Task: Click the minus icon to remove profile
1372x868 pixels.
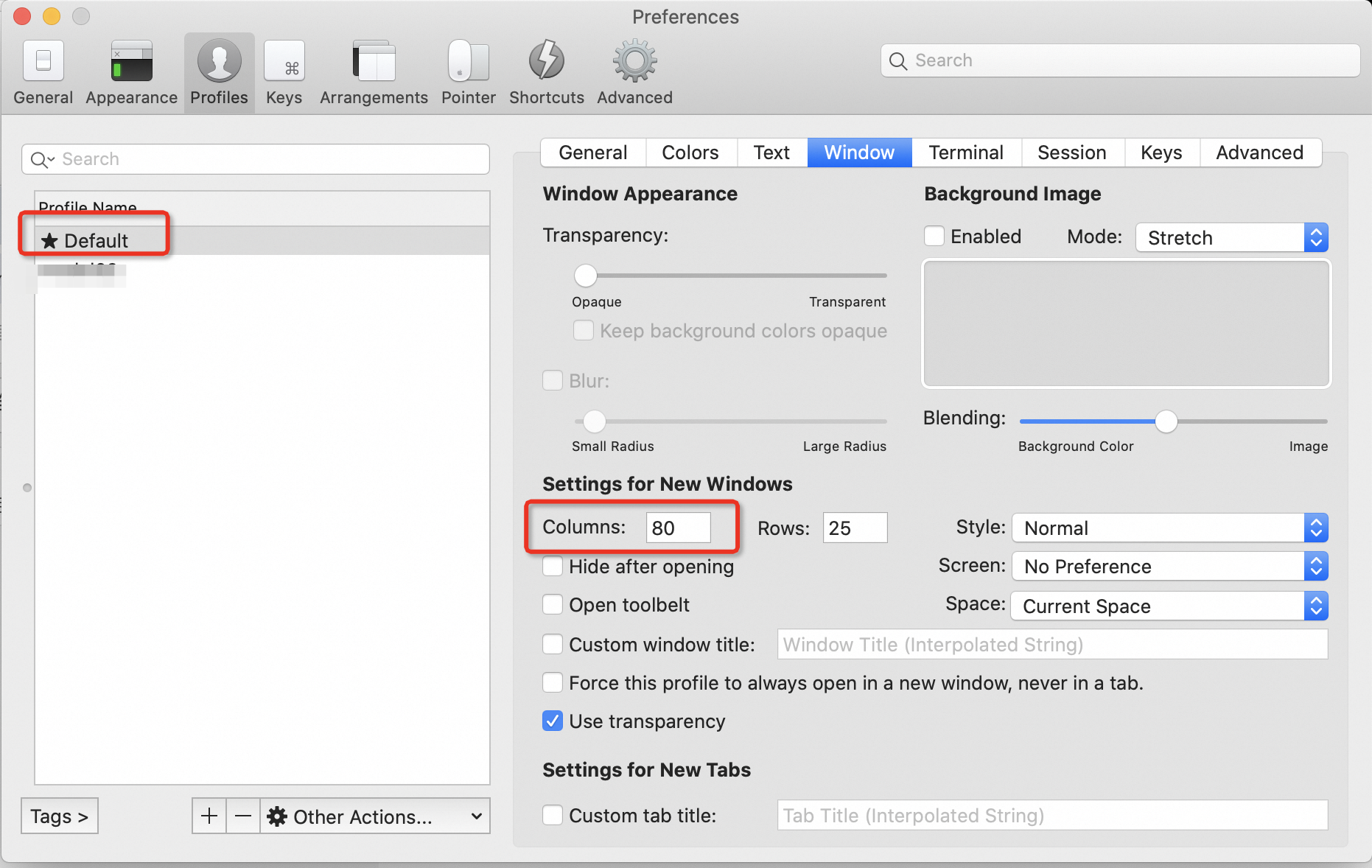Action: (243, 816)
